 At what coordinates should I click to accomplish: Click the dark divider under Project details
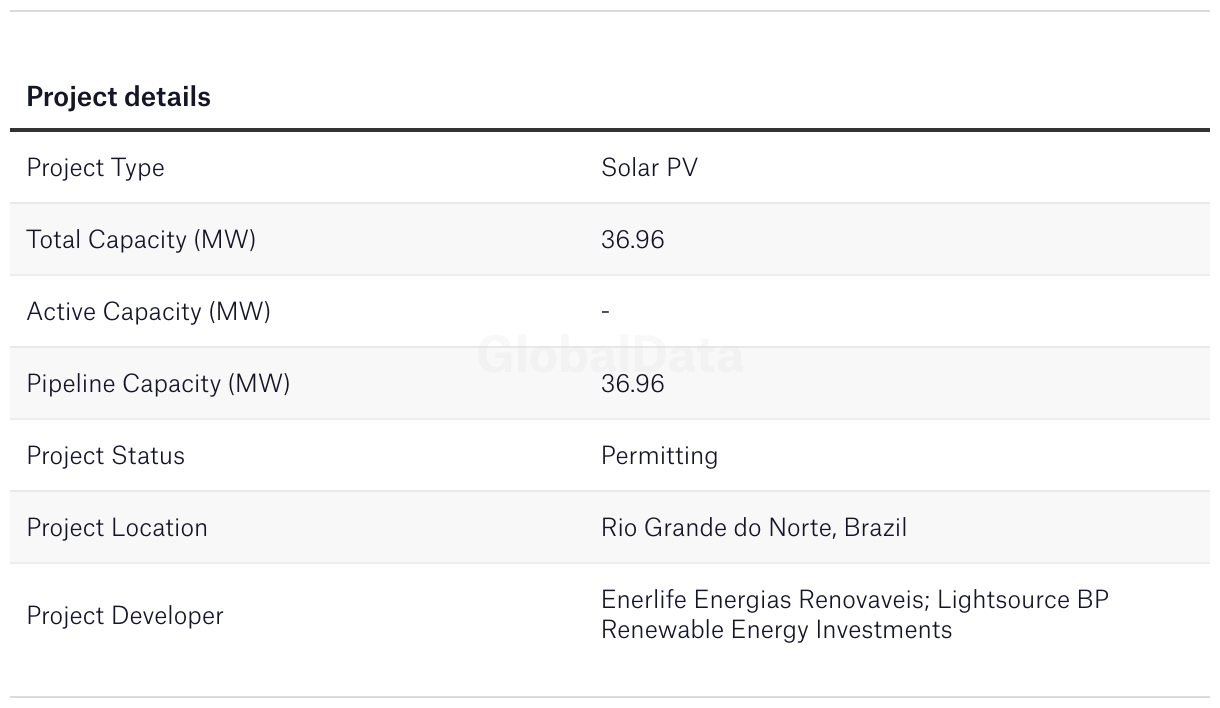tap(610, 130)
